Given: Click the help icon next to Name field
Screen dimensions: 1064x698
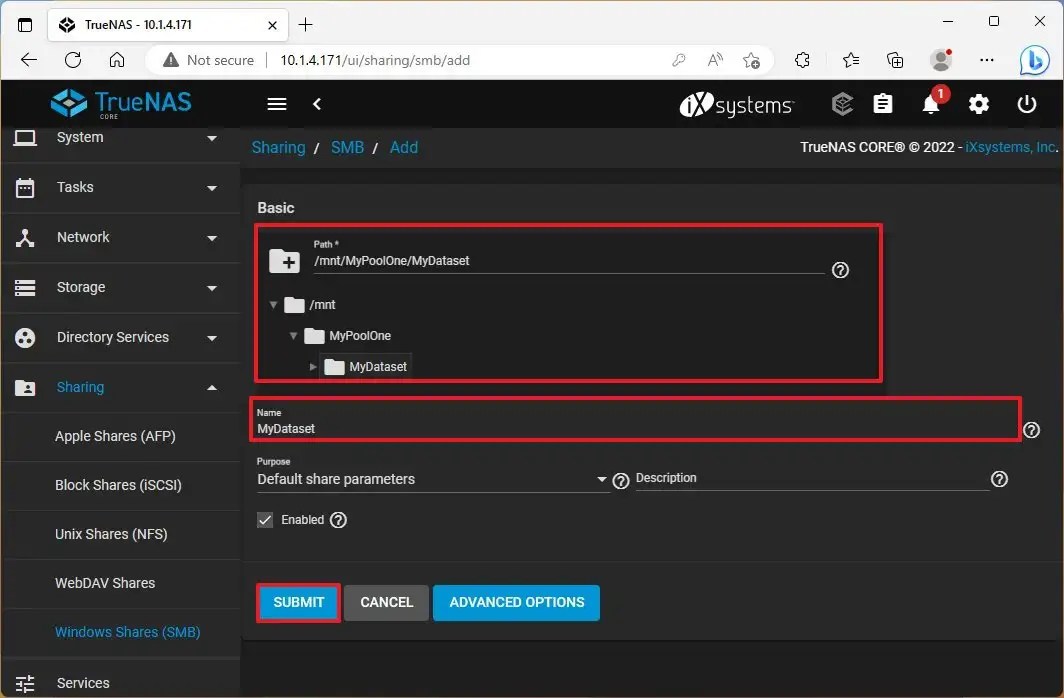Looking at the screenshot, I should tap(1031, 430).
